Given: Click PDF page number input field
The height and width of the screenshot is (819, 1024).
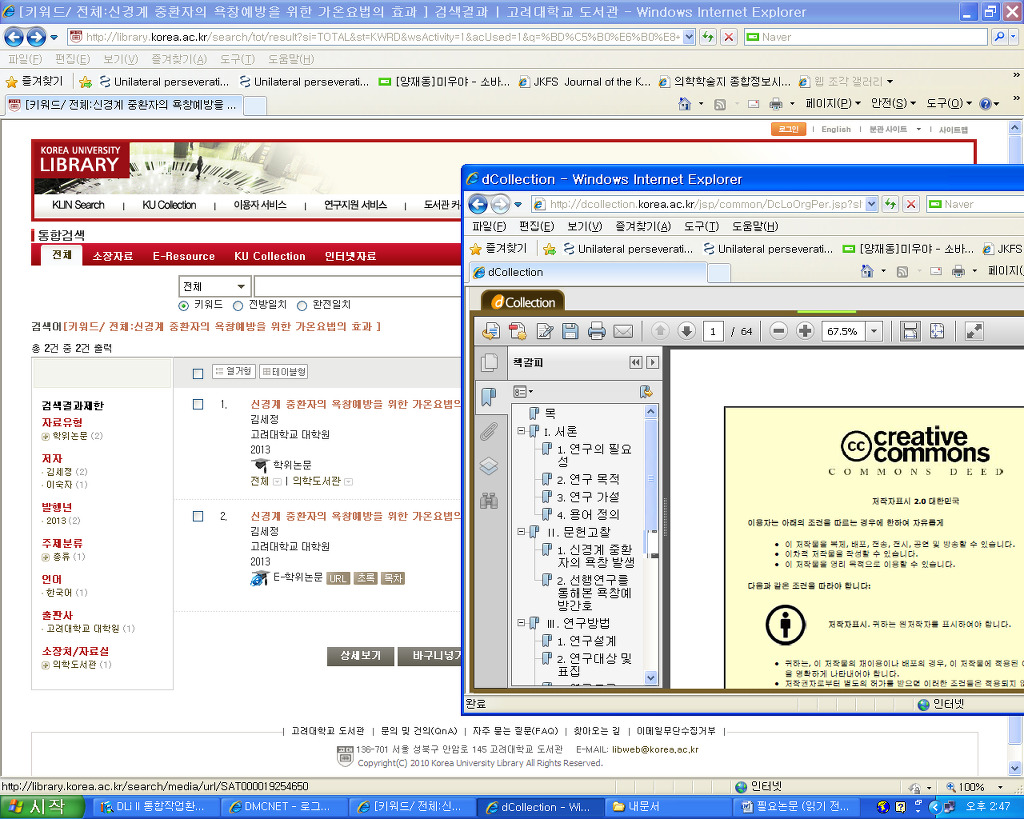Looking at the screenshot, I should [x=712, y=331].
